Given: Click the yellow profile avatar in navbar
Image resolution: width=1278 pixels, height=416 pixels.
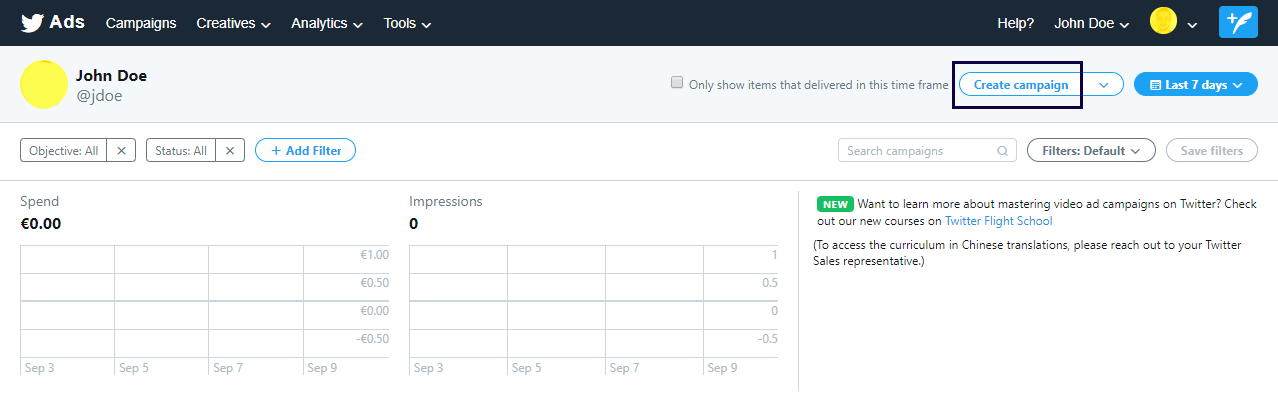Looking at the screenshot, I should pyautogui.click(x=1163, y=22).
